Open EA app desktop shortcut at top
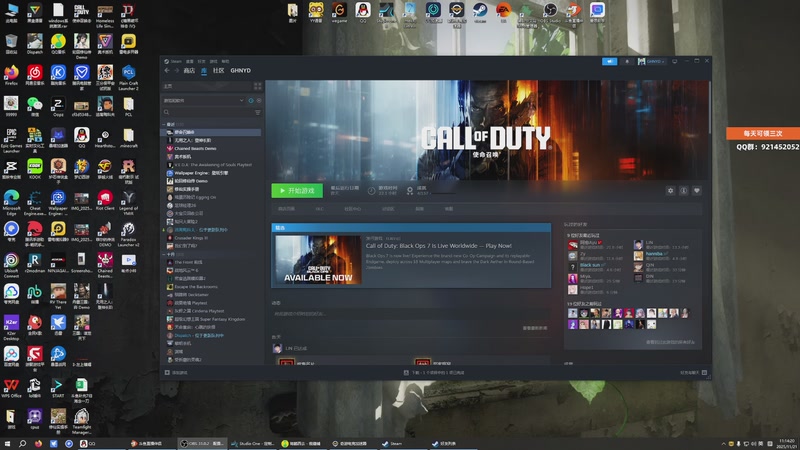 503,12
